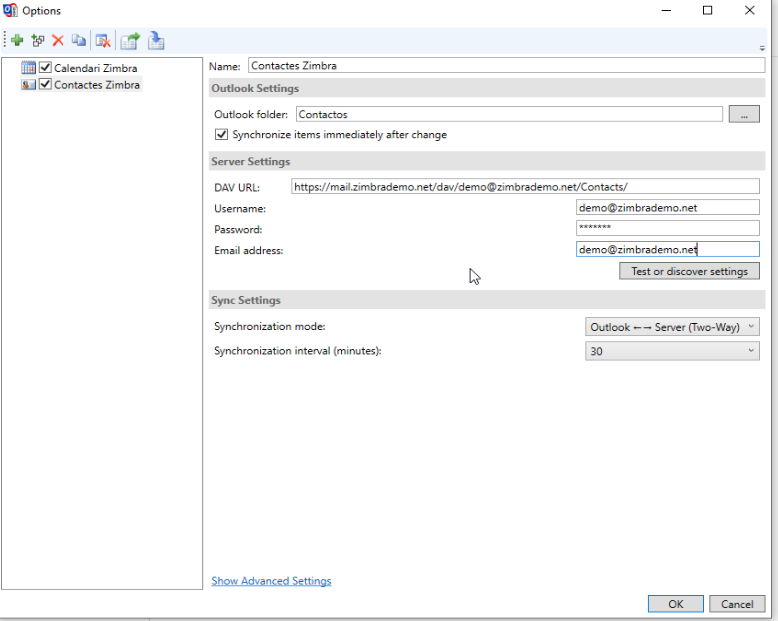
Task: Confirm with the OK button
Action: 675,604
